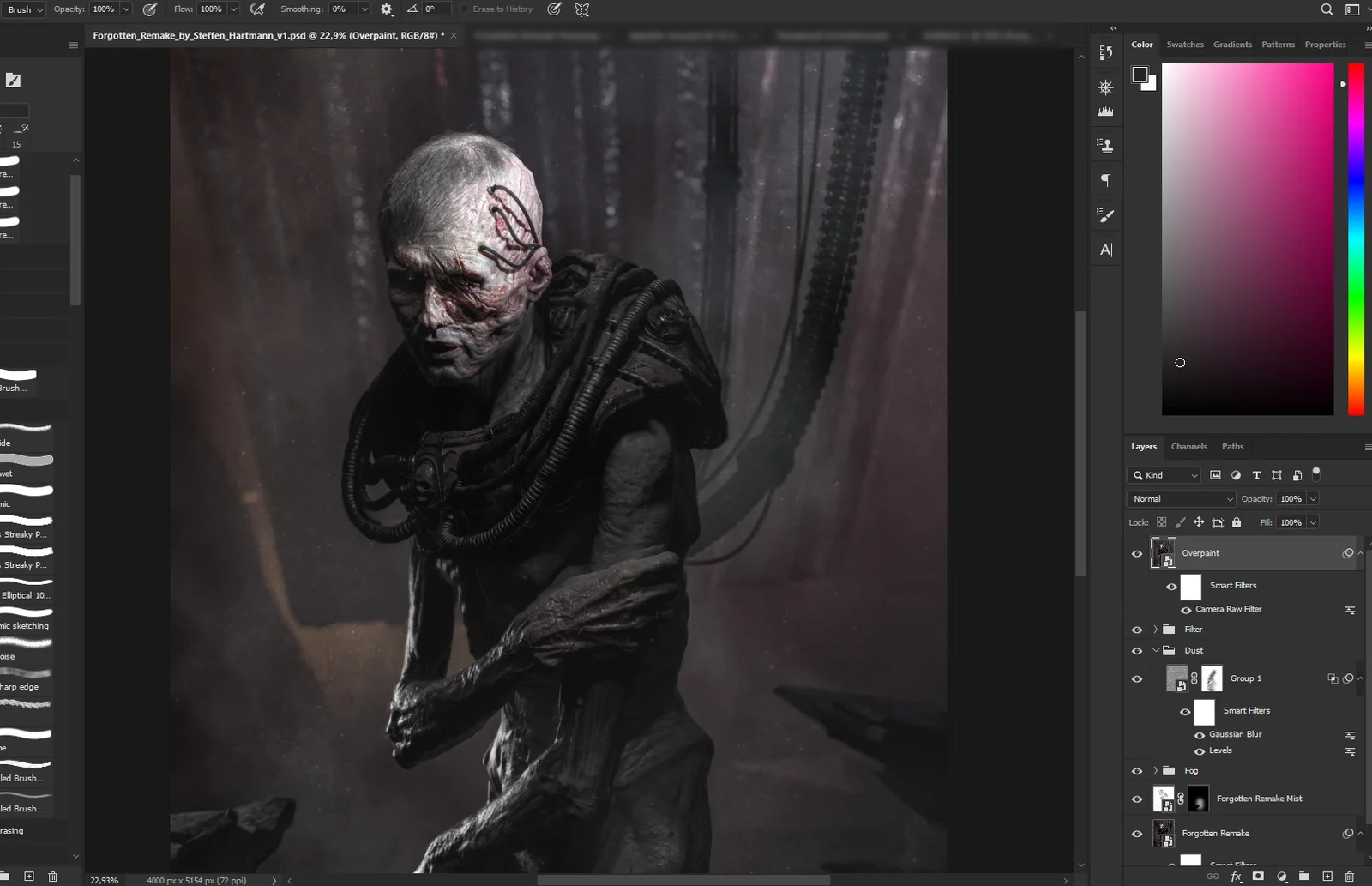1372x886 pixels.
Task: Collapse the Dust group
Action: tap(1156, 650)
